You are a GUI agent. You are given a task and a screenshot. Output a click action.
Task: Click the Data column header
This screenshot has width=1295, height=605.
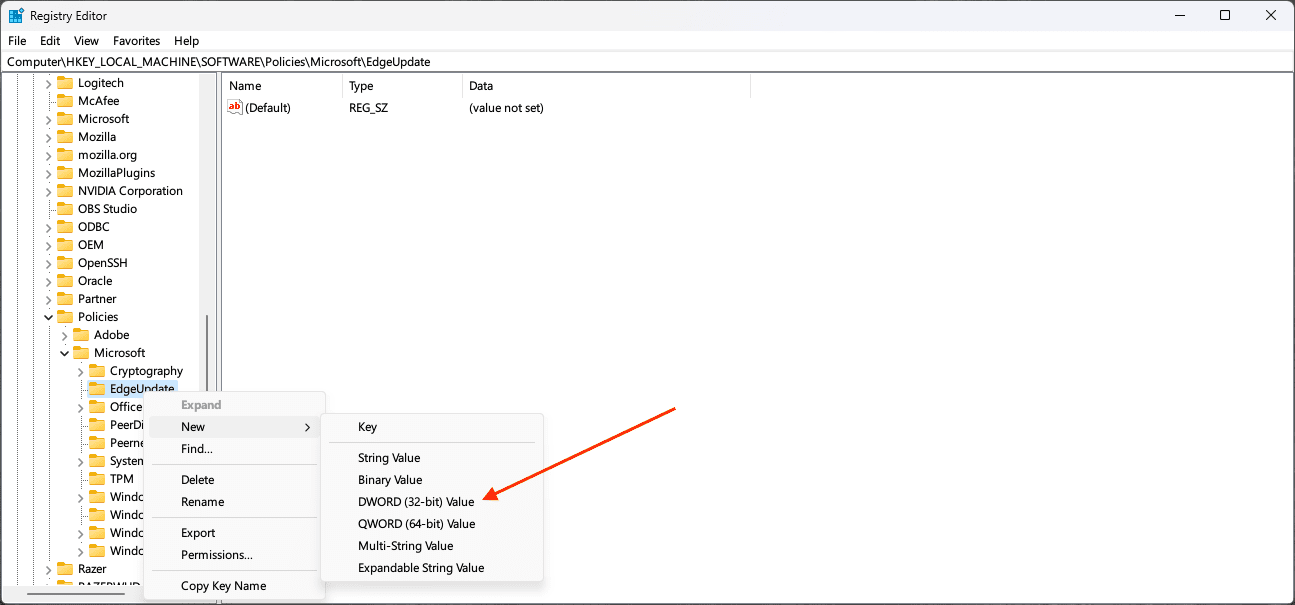tap(606, 86)
